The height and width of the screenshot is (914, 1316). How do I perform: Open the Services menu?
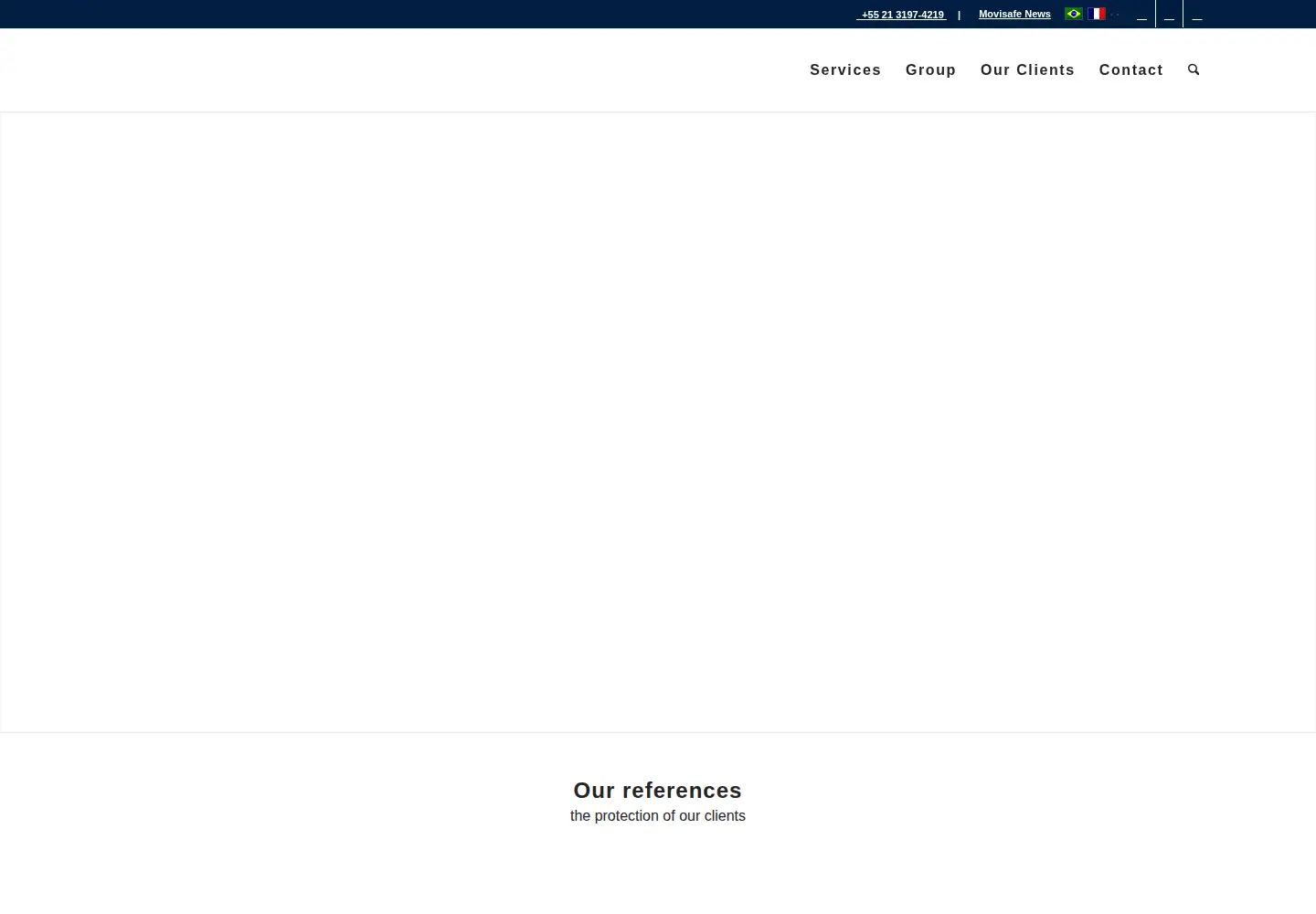tap(845, 70)
